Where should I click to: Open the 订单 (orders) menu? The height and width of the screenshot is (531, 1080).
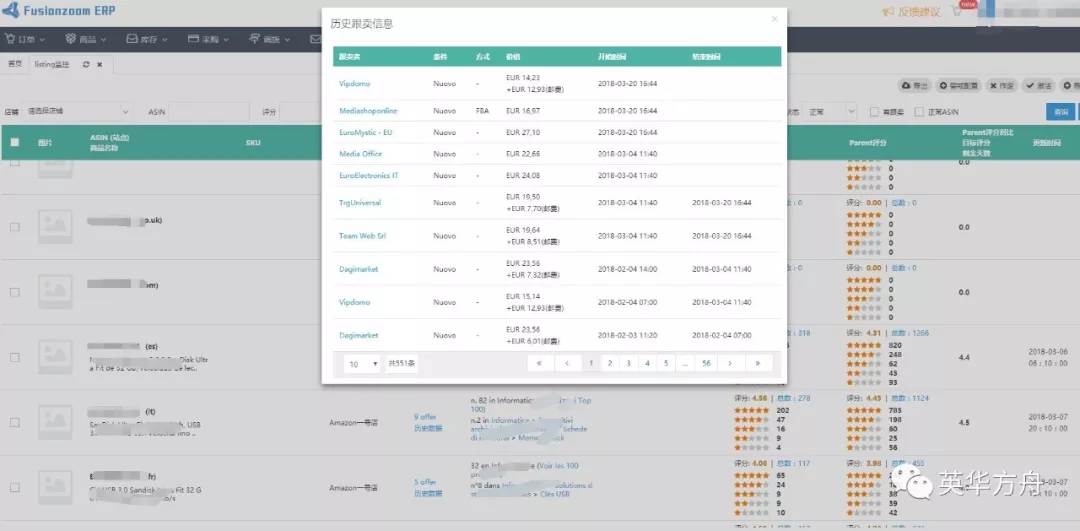tap(25, 39)
